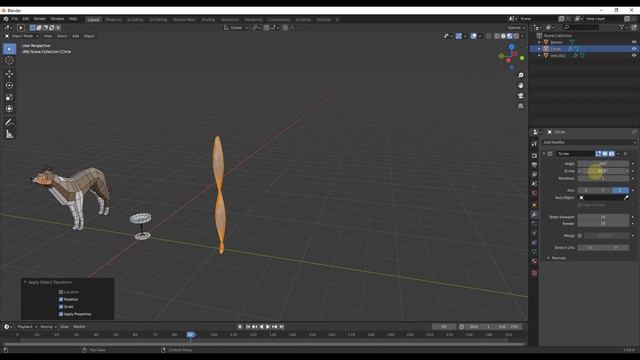This screenshot has width=640, height=360.
Task: Click the viewport zoom magnifier icon
Action: pos(520,76)
